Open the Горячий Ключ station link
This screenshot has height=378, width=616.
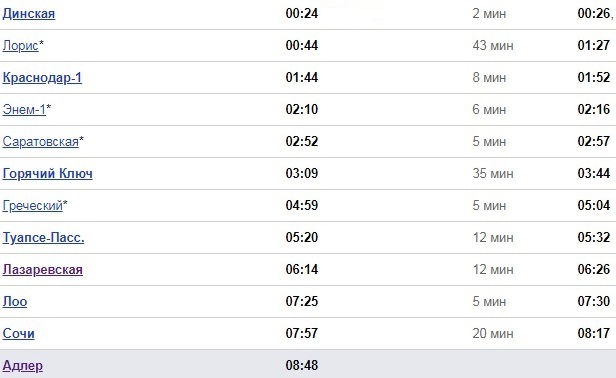pyautogui.click(x=48, y=174)
